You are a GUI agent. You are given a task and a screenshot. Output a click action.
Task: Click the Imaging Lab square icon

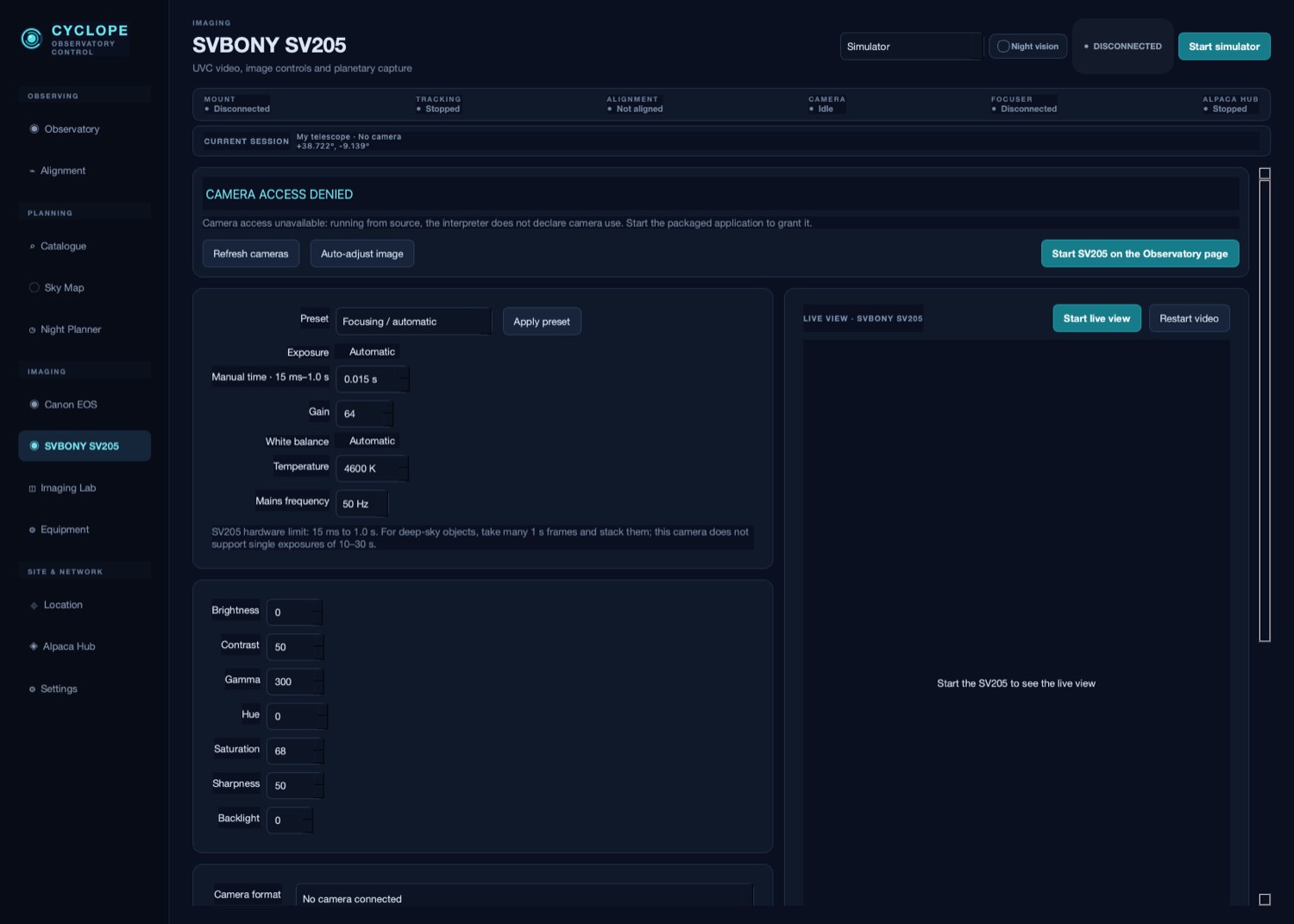pyautogui.click(x=33, y=488)
